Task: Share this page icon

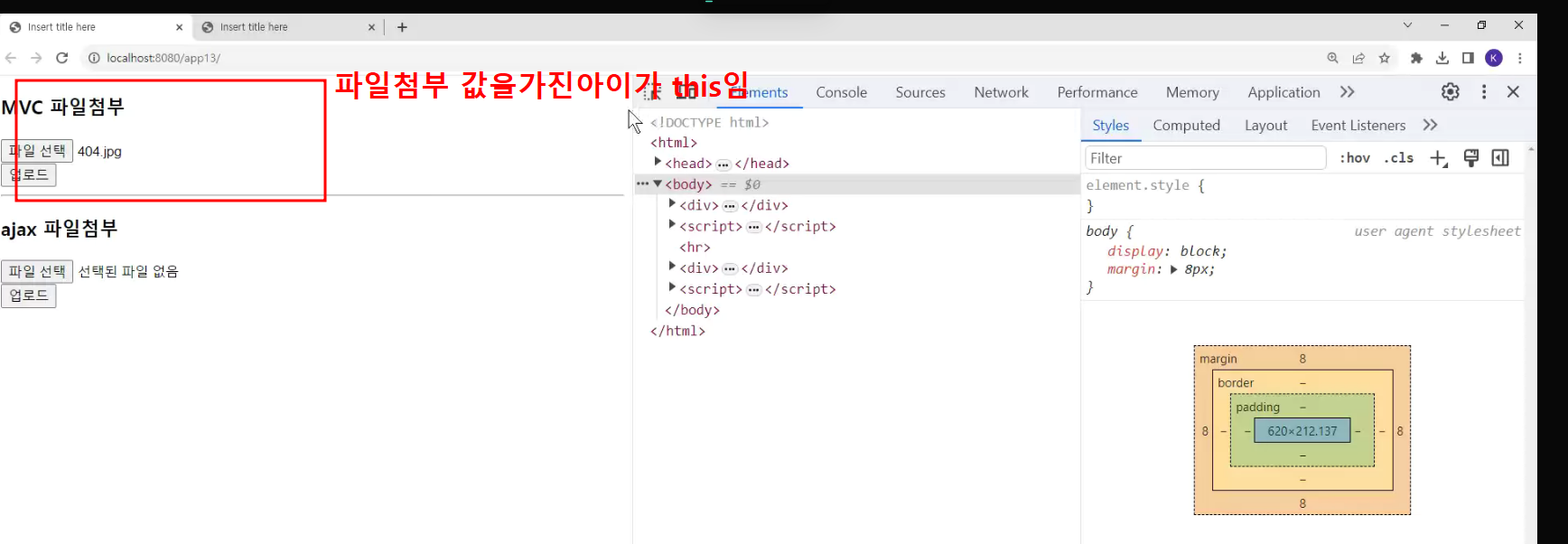Action: tap(1358, 58)
